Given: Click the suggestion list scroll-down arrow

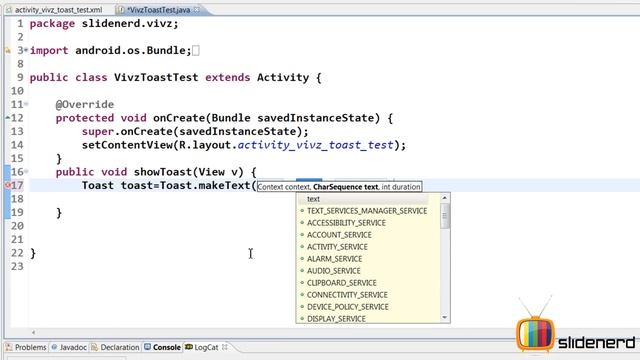Looking at the screenshot, I should pos(445,318).
